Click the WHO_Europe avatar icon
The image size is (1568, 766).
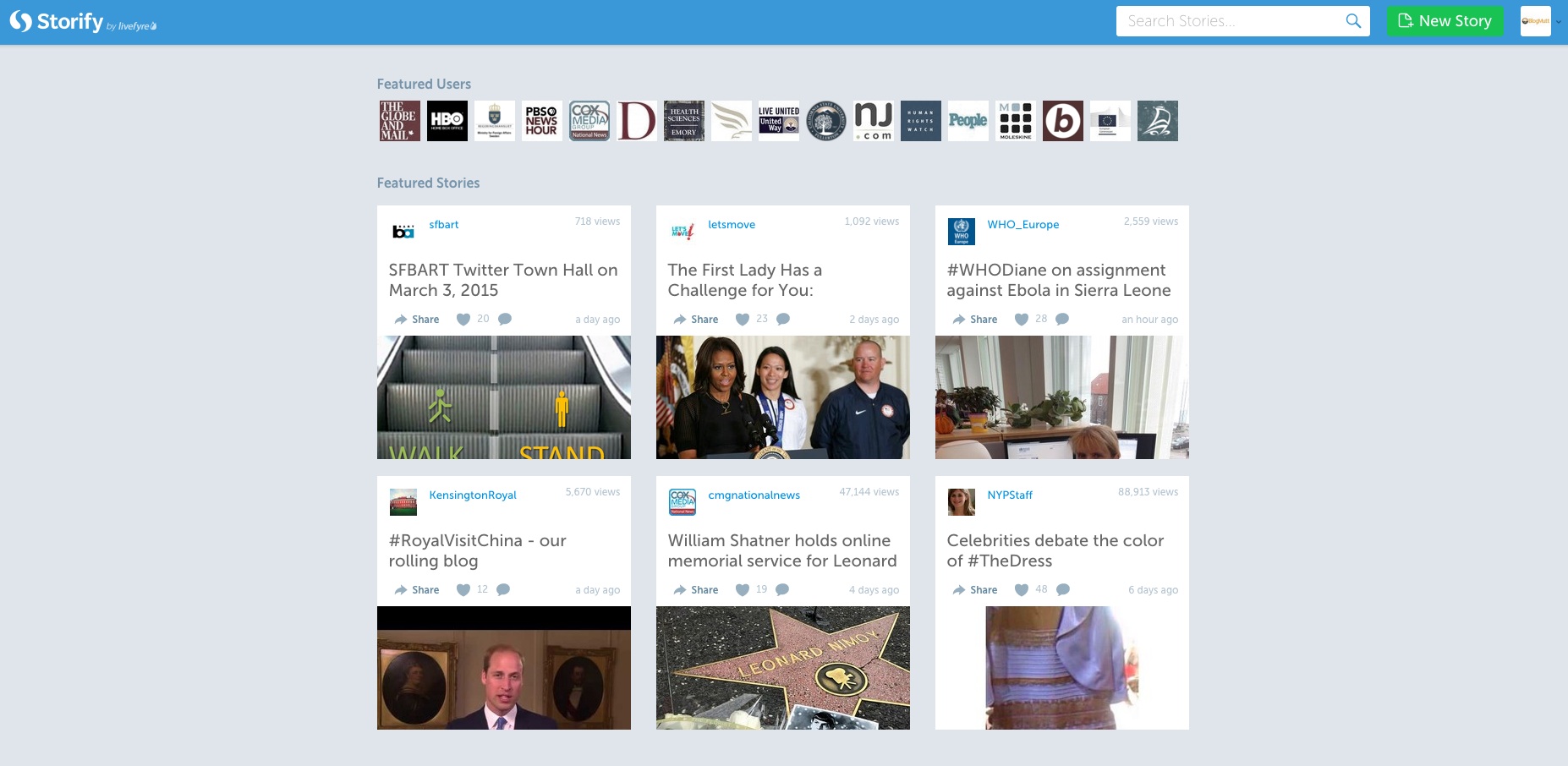point(962,232)
